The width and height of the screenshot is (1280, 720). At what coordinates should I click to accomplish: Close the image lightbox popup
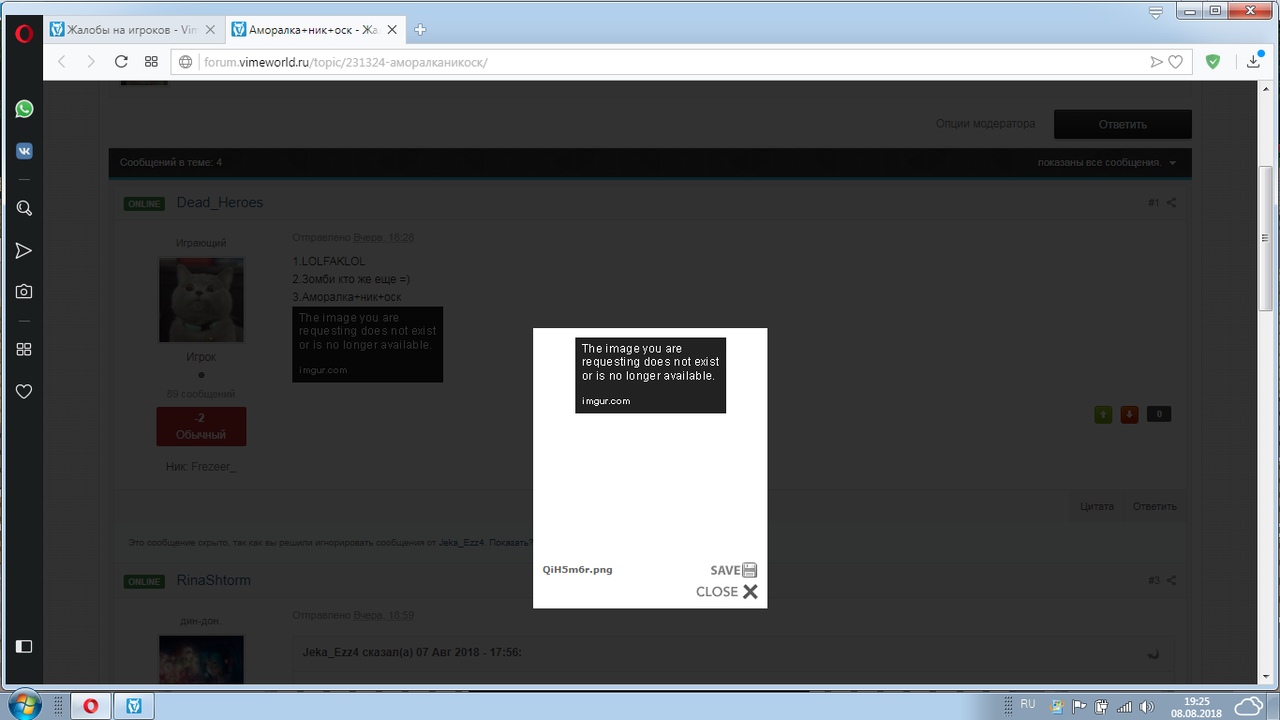tap(727, 592)
